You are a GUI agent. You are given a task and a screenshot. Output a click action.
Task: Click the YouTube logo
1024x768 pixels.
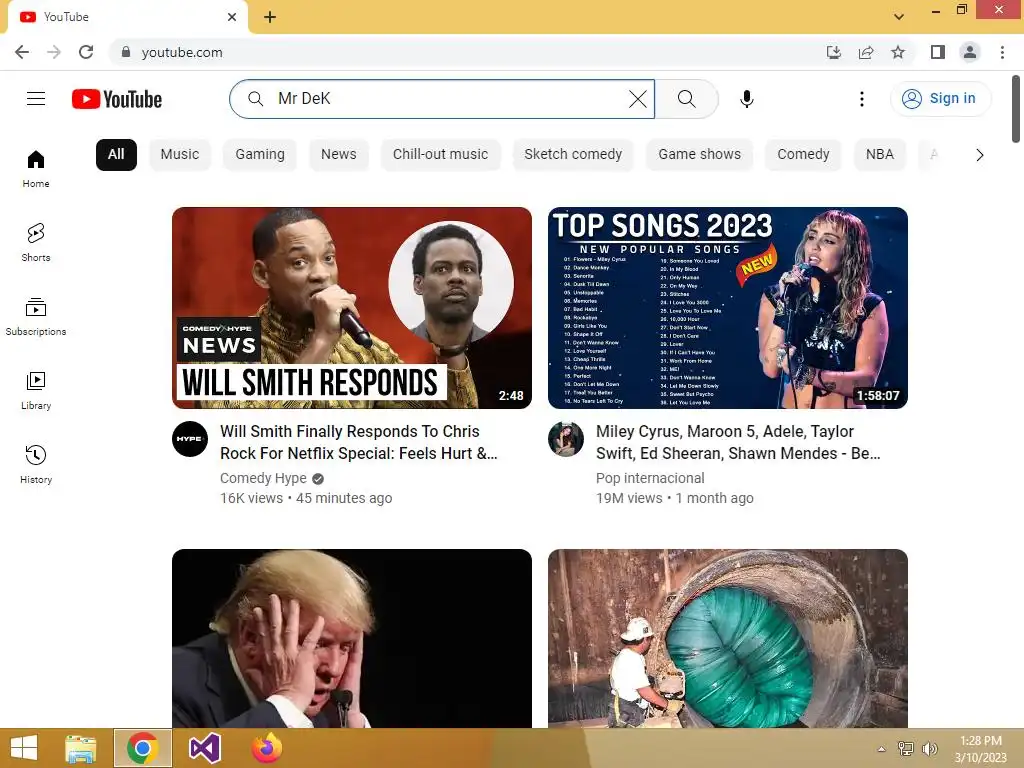click(x=117, y=99)
